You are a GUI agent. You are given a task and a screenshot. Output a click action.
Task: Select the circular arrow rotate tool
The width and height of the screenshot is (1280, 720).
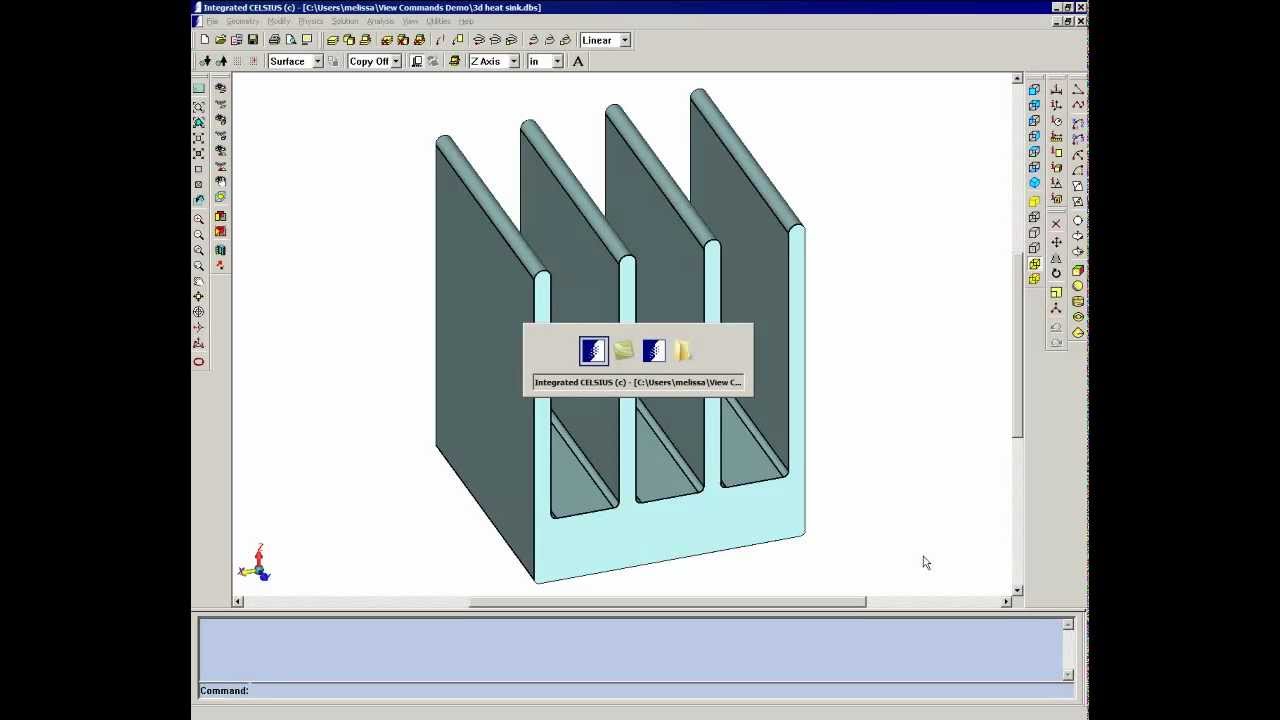pos(1056,273)
